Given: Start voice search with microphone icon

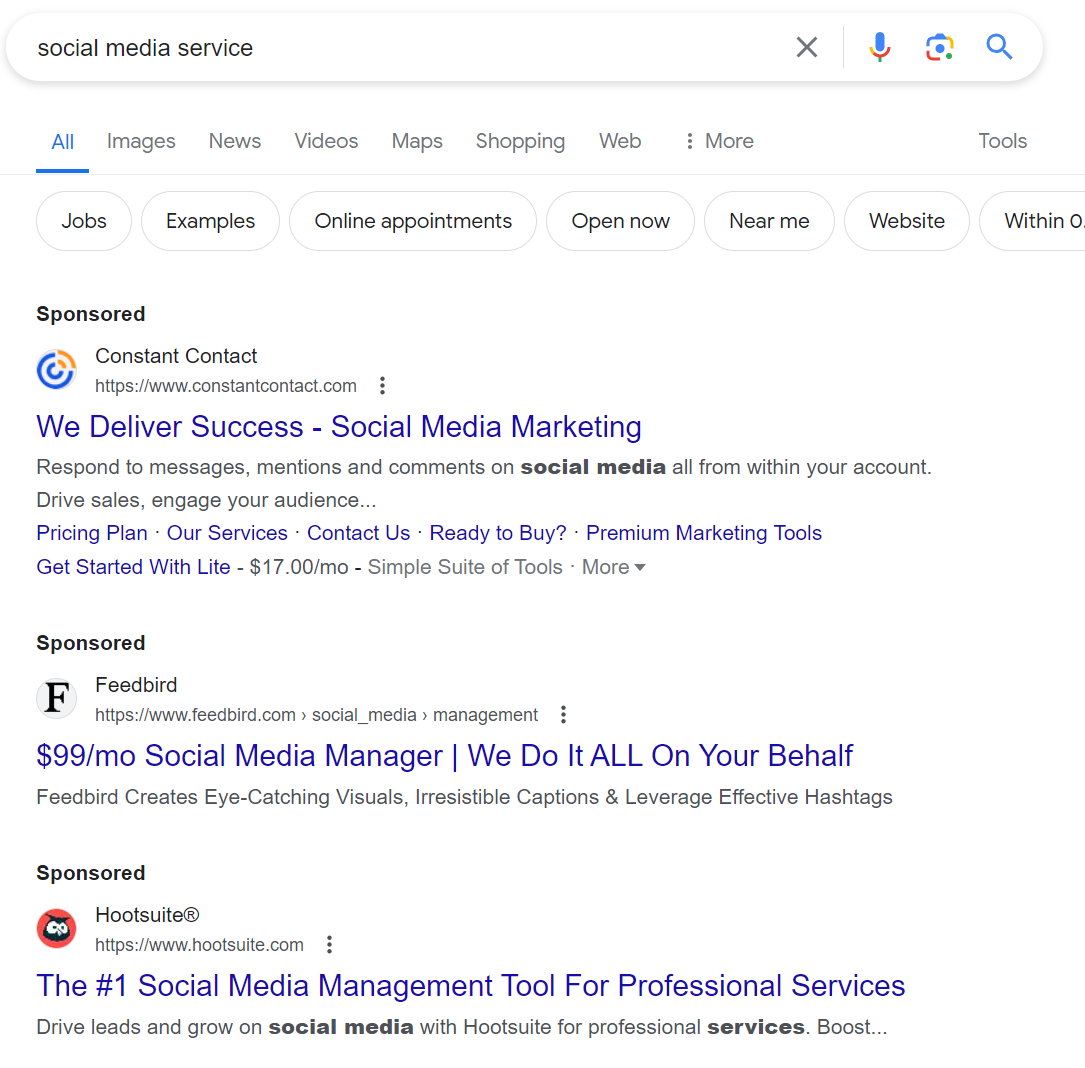Looking at the screenshot, I should pyautogui.click(x=879, y=47).
